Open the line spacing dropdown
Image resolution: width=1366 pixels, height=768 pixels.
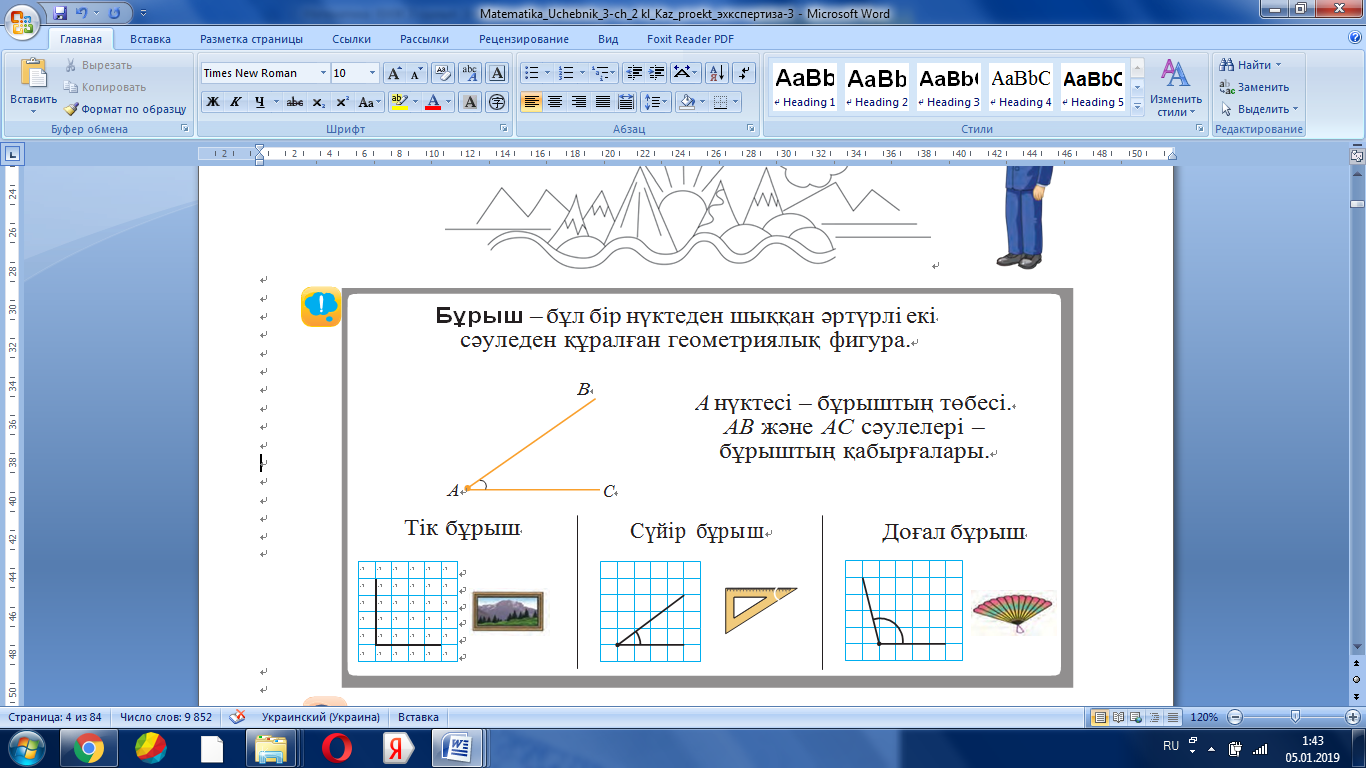point(655,102)
